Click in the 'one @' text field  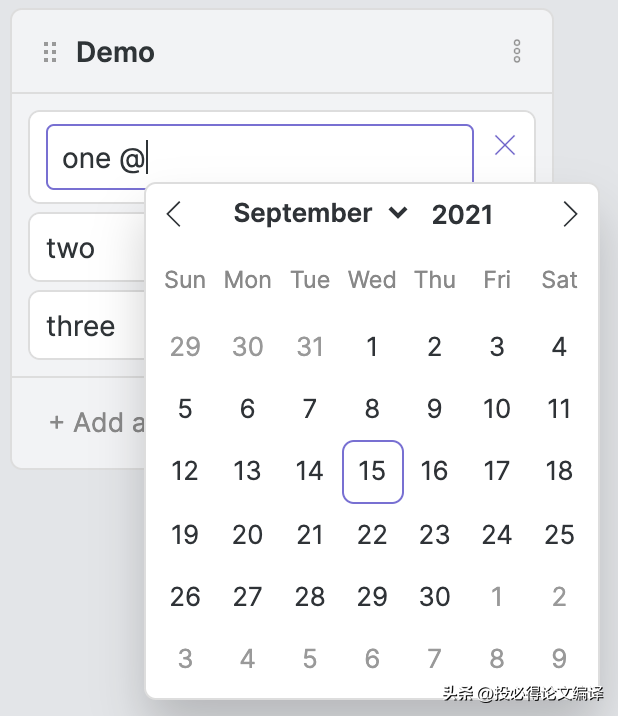[x=259, y=157]
